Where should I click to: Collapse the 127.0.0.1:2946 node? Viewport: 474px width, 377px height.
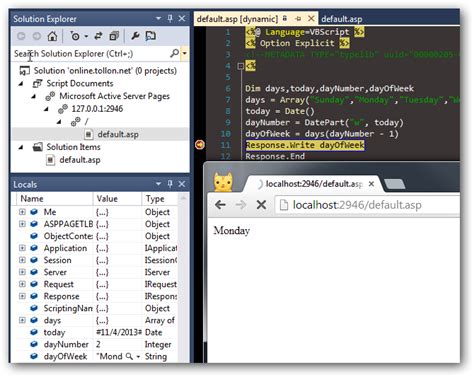[x=47, y=109]
